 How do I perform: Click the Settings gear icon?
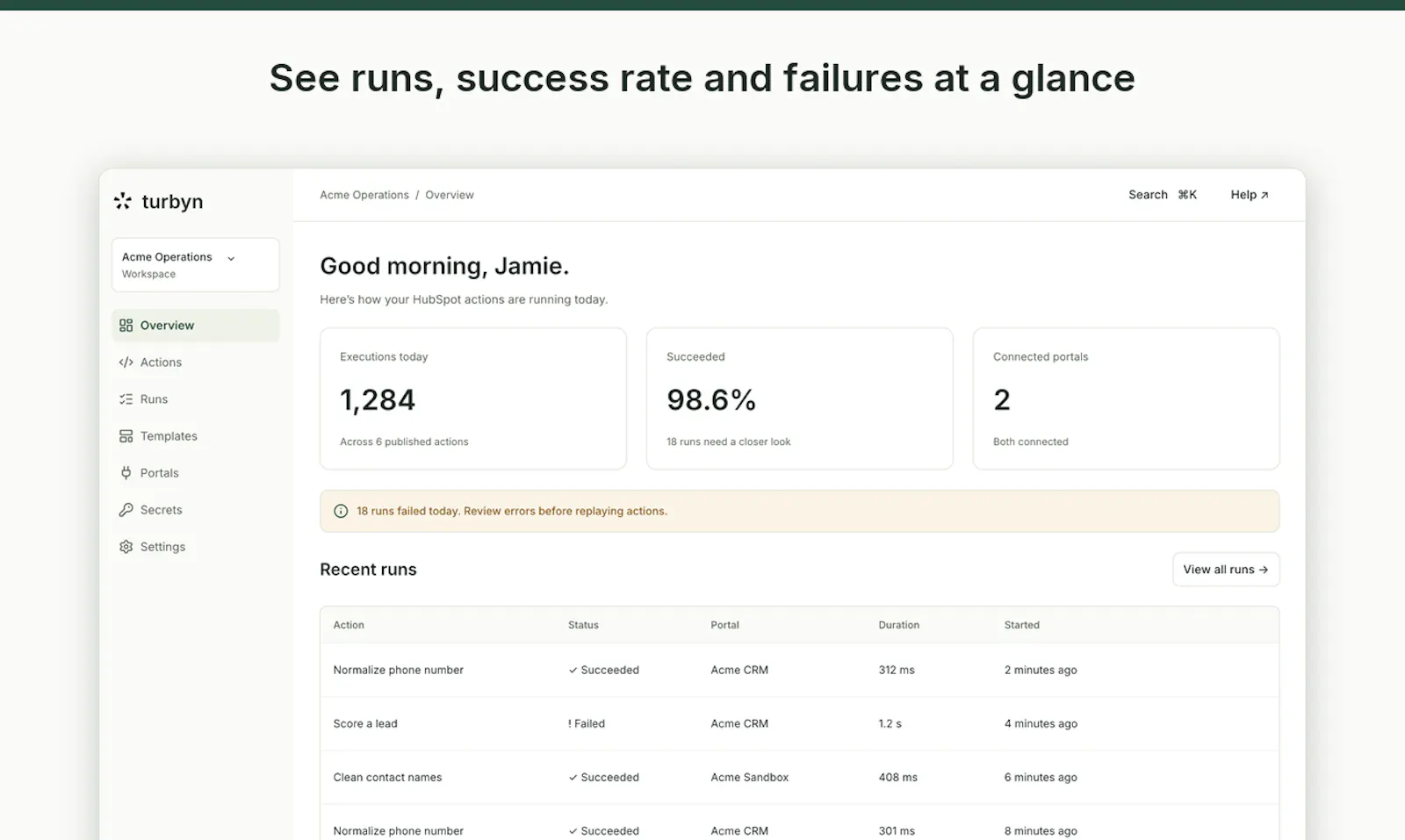click(x=126, y=547)
